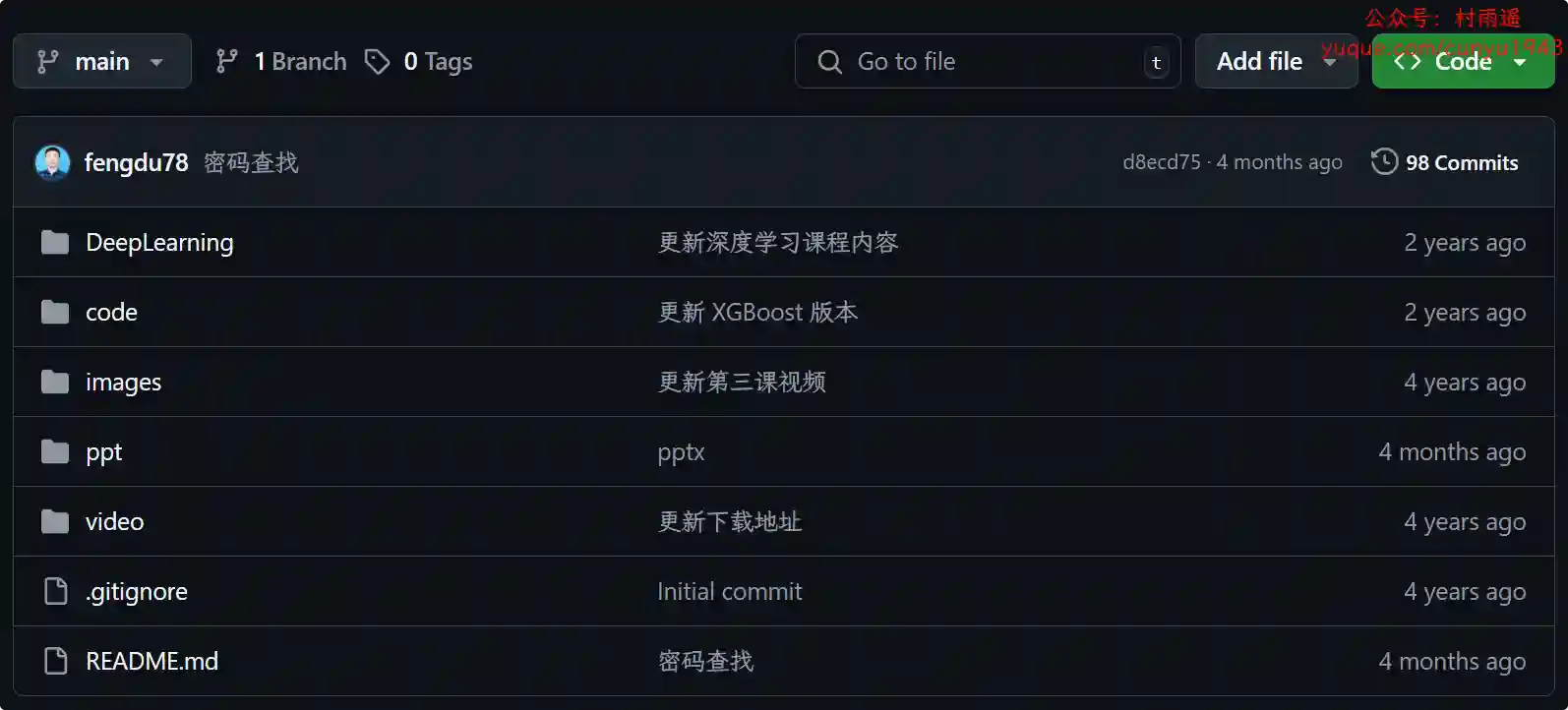The image size is (1568, 710).
Task: Click the tag icon beside 0 Tags
Action: click(377, 61)
